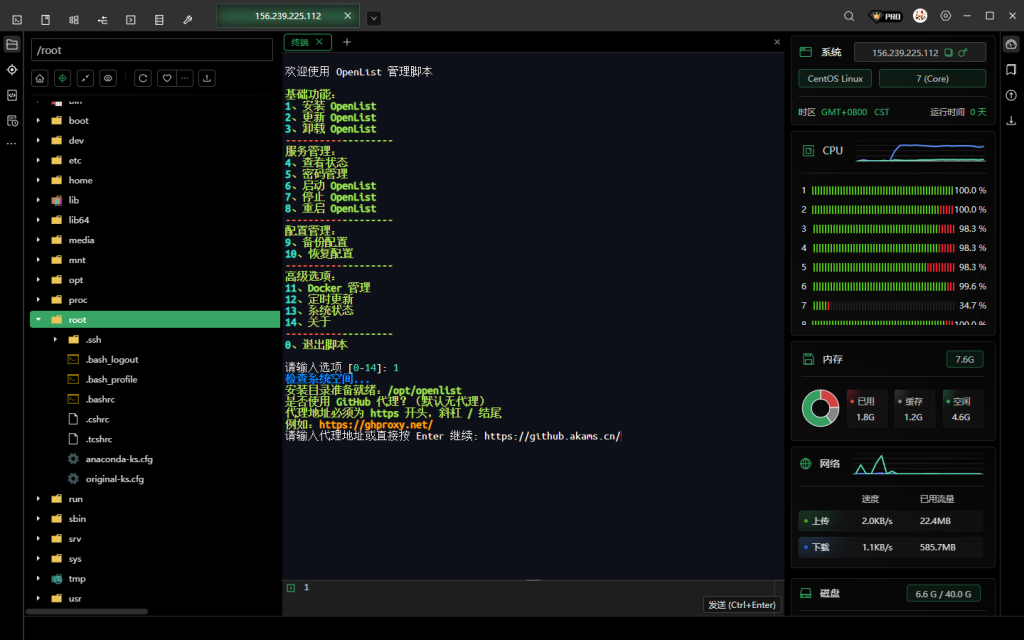Add a new terminal tab with plus
1024x640 pixels.
[x=347, y=42]
